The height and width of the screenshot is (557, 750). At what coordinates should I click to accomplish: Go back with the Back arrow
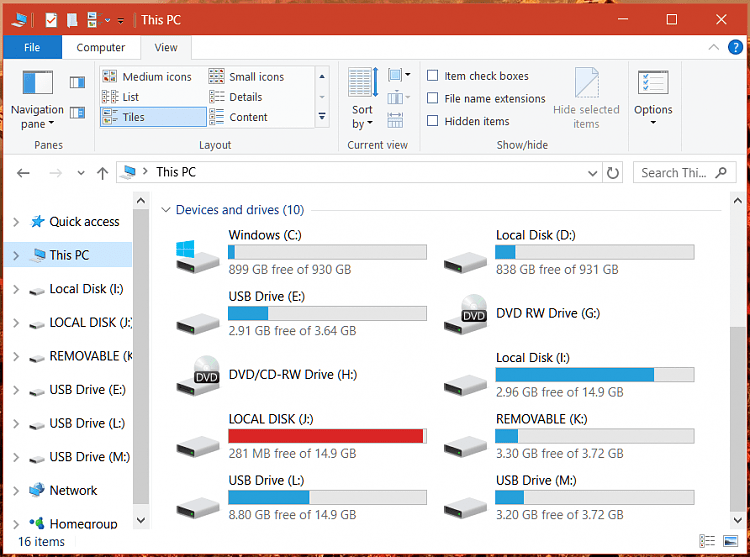pos(23,173)
